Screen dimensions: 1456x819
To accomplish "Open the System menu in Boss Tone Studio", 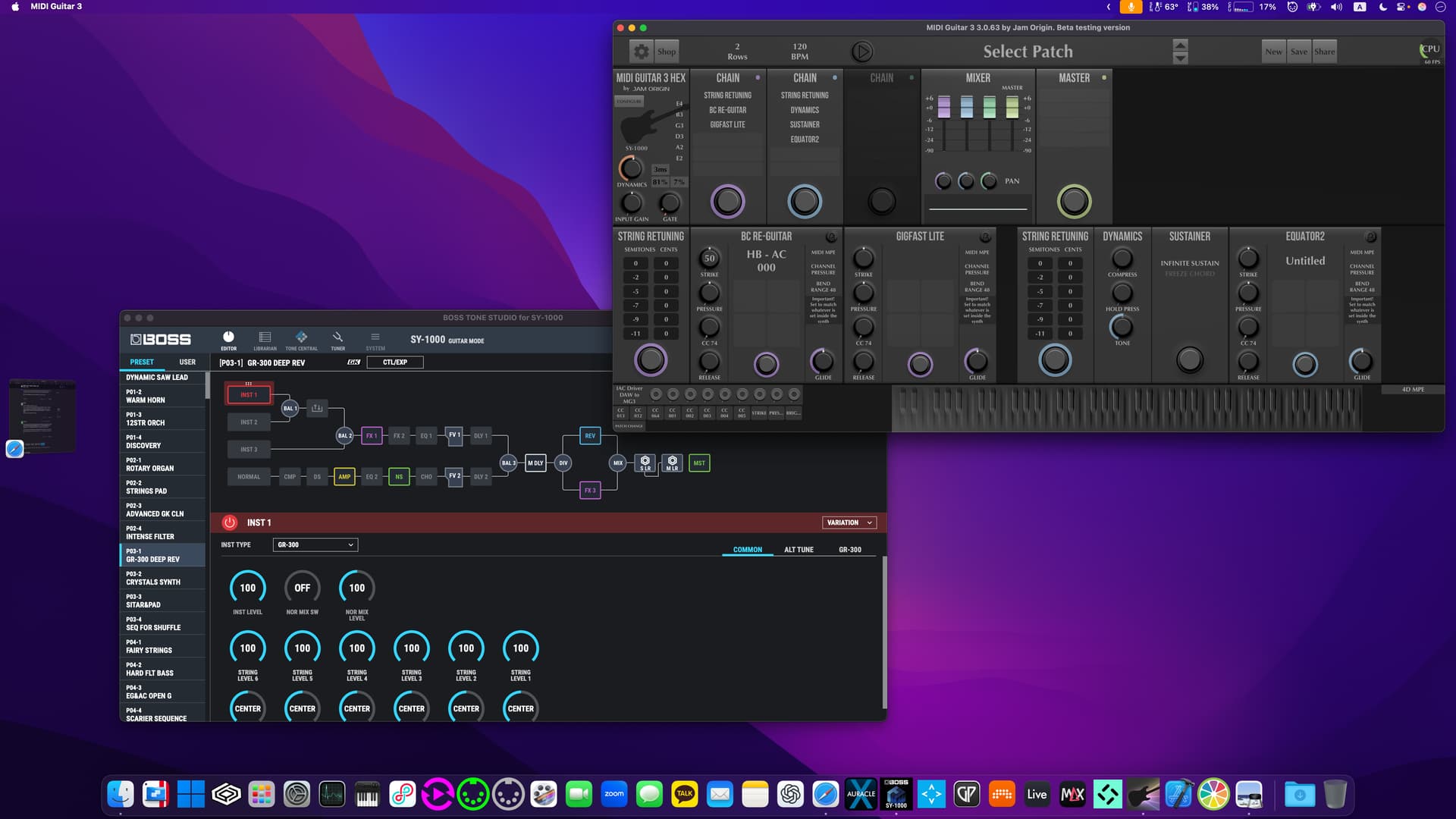I will coord(375,340).
